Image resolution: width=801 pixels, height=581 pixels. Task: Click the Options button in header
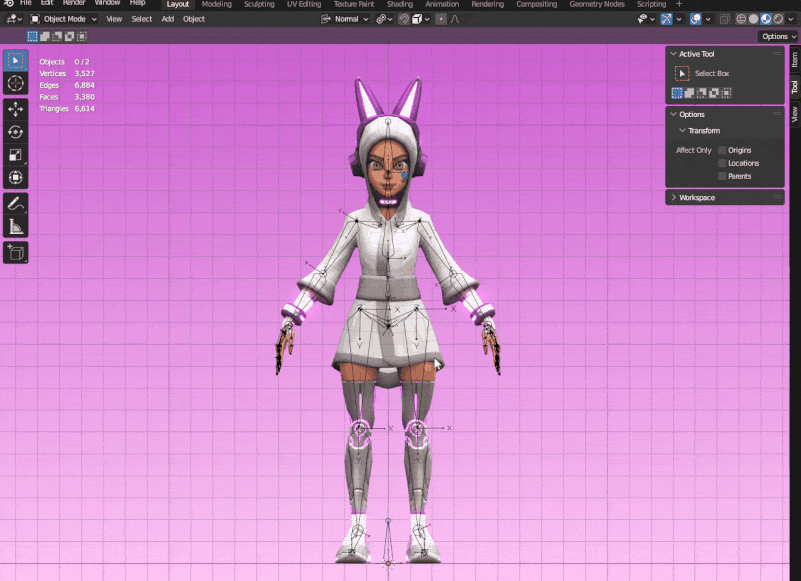(778, 36)
